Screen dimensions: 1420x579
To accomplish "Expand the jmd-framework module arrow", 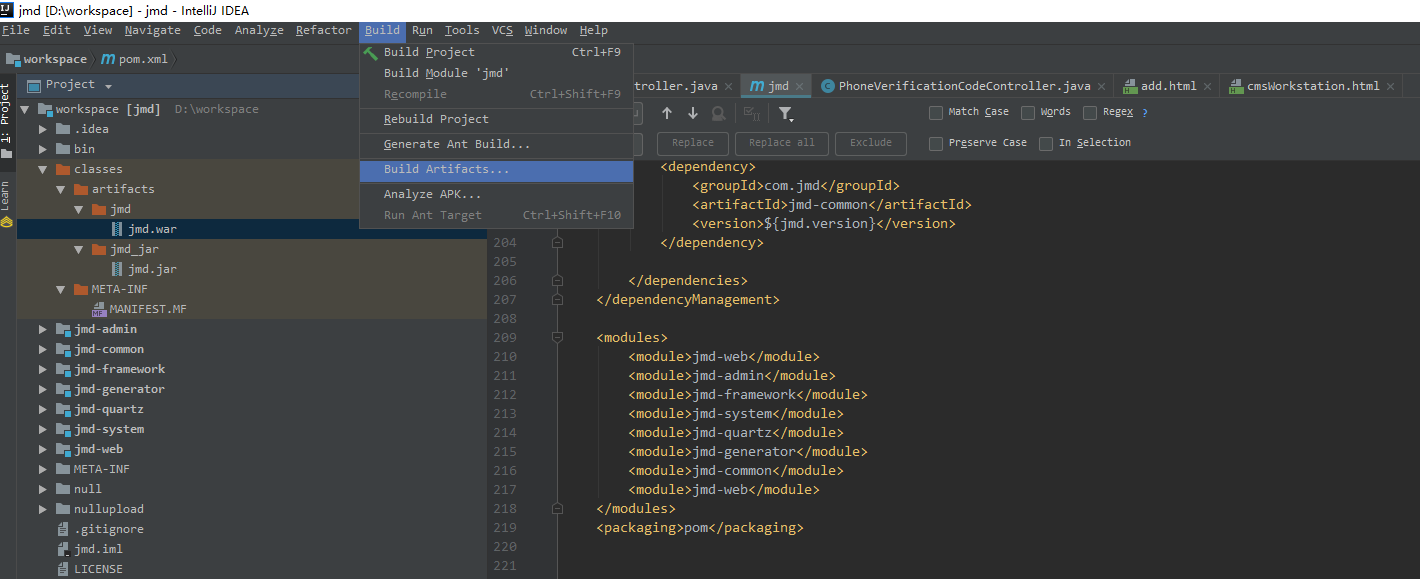I will pos(43,369).
